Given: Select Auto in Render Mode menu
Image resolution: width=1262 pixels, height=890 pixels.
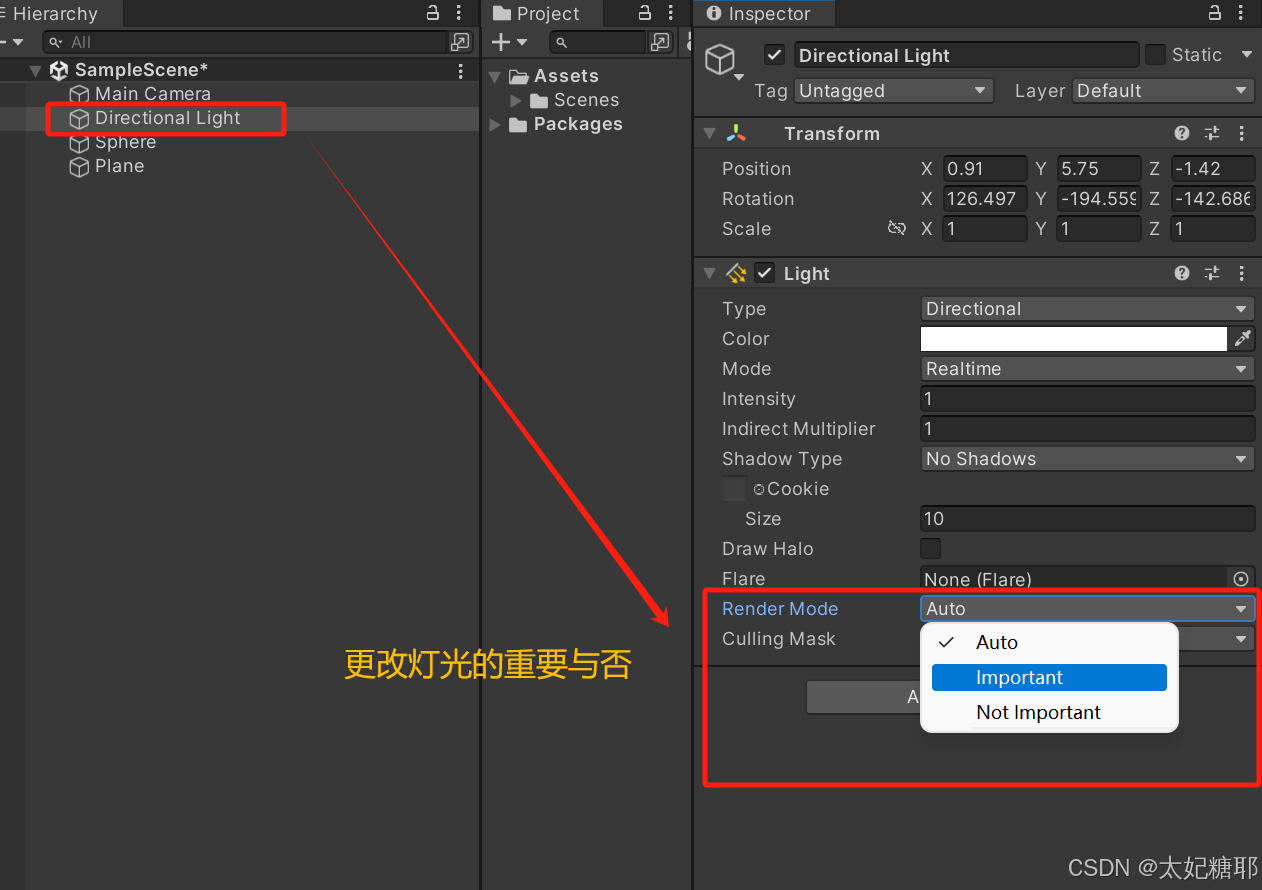Looking at the screenshot, I should click(x=1049, y=643).
